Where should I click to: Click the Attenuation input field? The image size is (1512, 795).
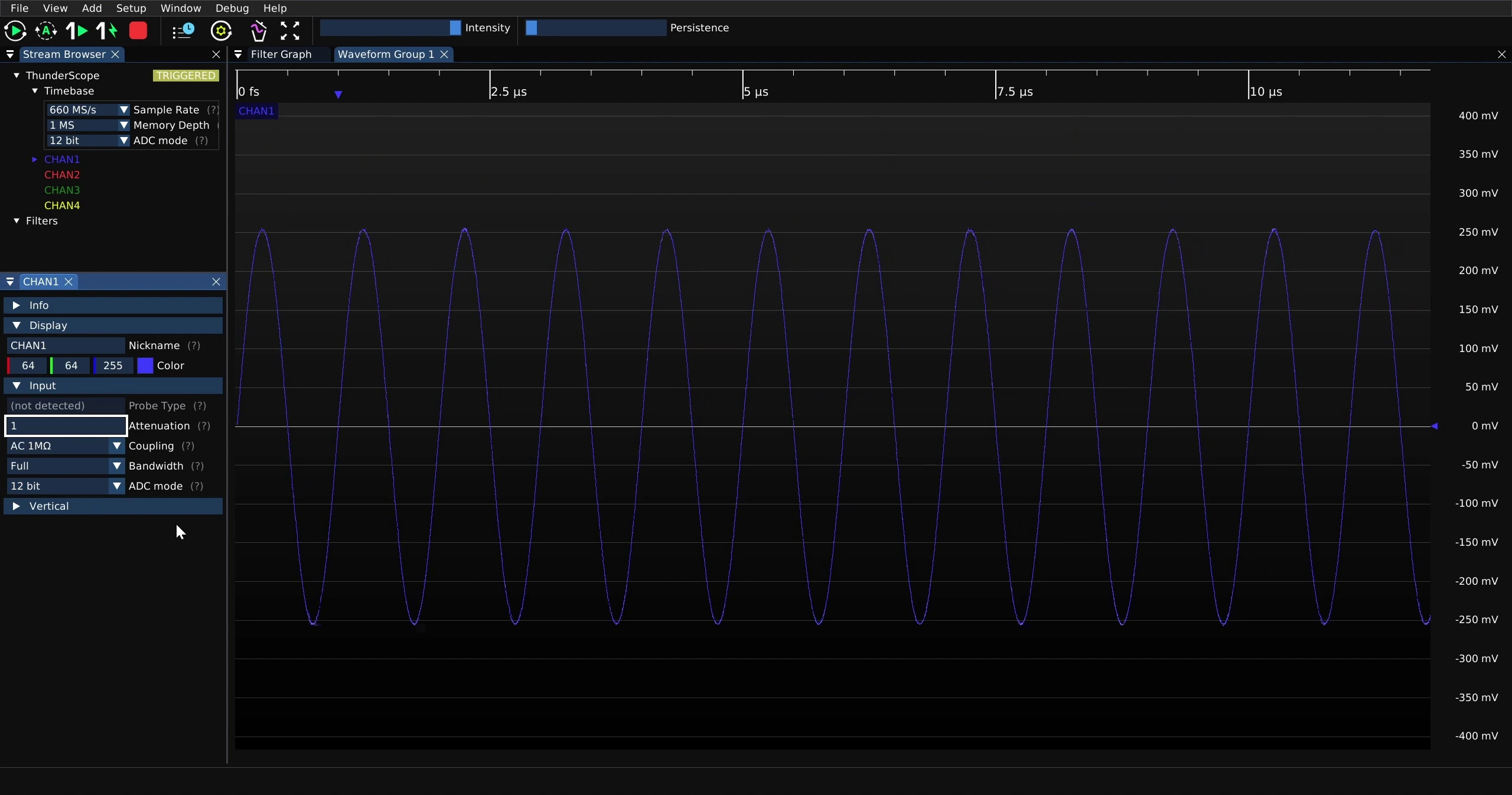(x=66, y=426)
